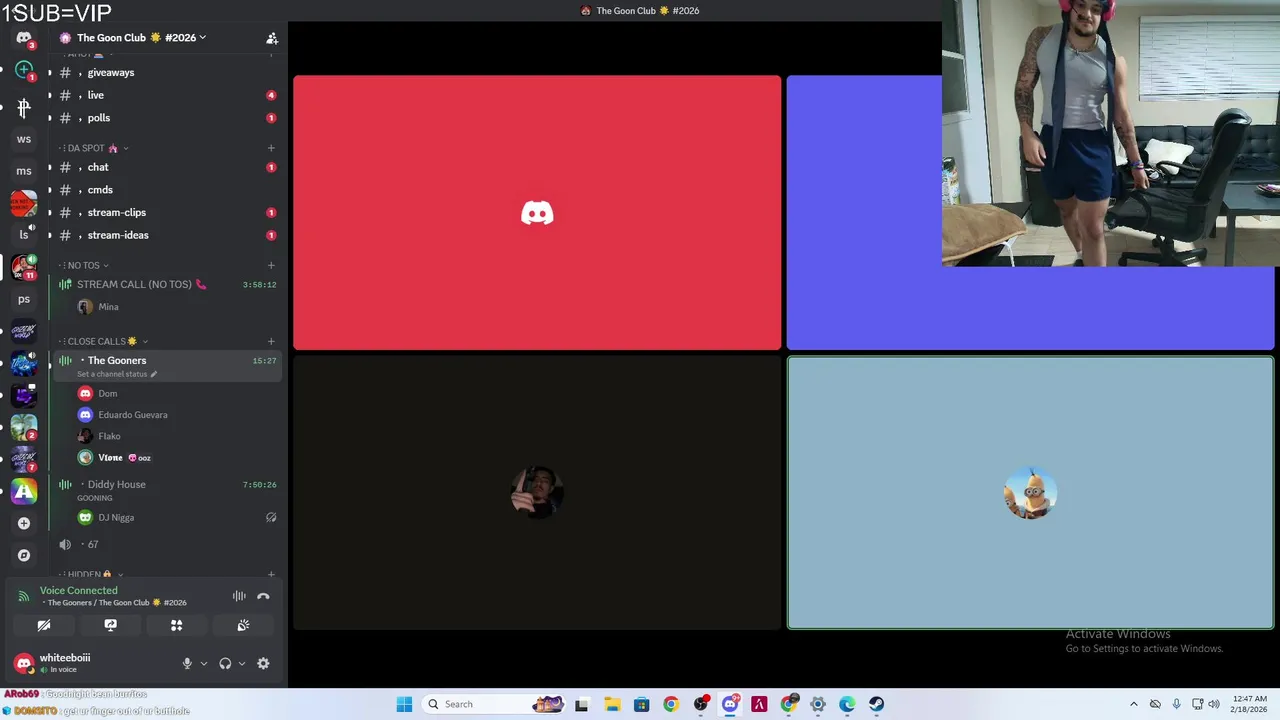
Task: Expand the HIDDEN category
Action: pyautogui.click(x=91, y=574)
